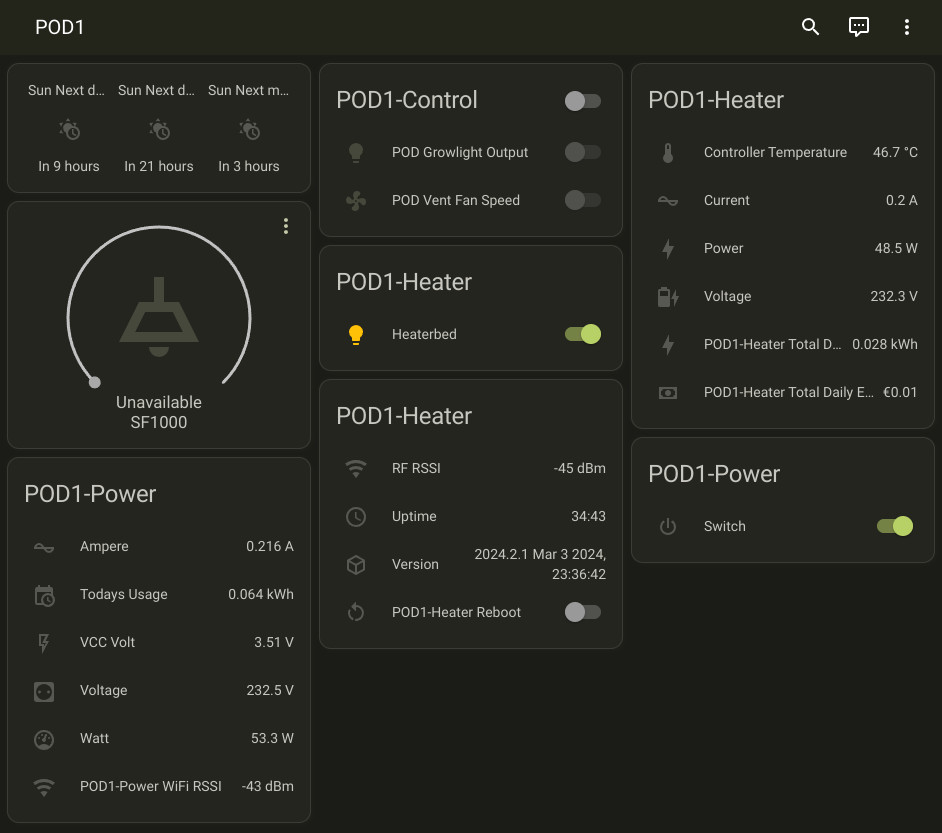Open POD1-Power Voltage 232.5 V row
This screenshot has height=833, width=942.
tap(159, 690)
